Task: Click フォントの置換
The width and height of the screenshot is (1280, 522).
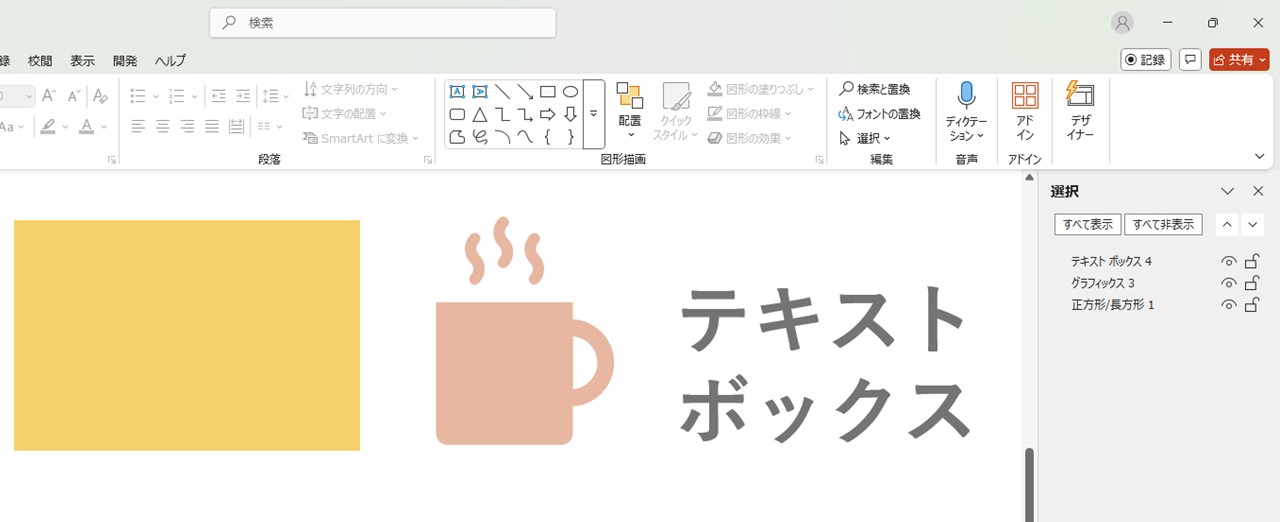Action: tap(880, 114)
